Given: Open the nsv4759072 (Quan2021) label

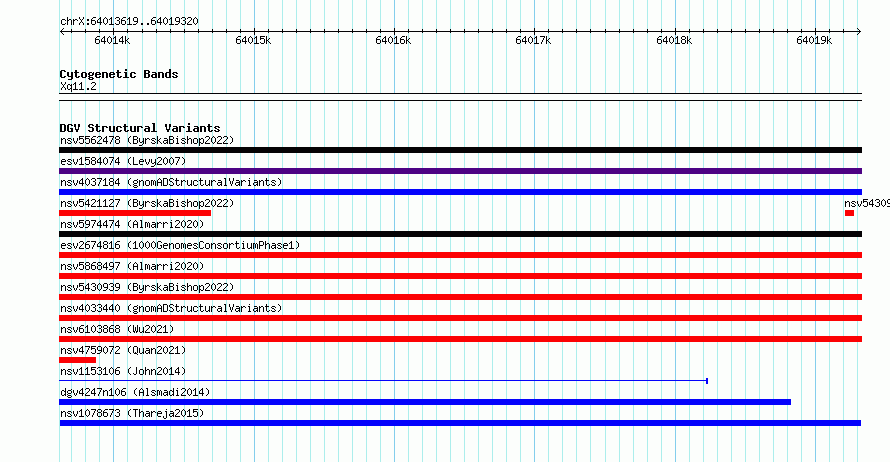Looking at the screenshot, I should tap(123, 350).
